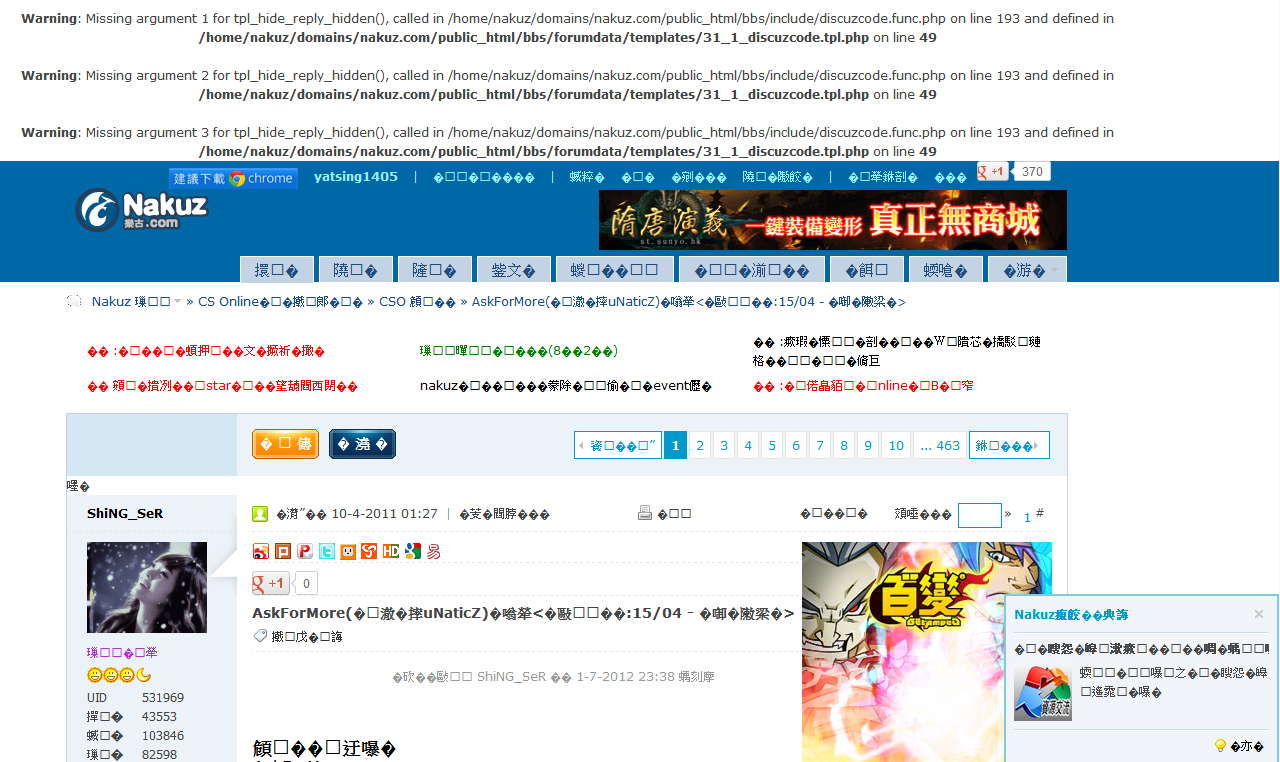Click the Nakuz popup title text
Screen dimensions: 1280x762
click(1071, 614)
